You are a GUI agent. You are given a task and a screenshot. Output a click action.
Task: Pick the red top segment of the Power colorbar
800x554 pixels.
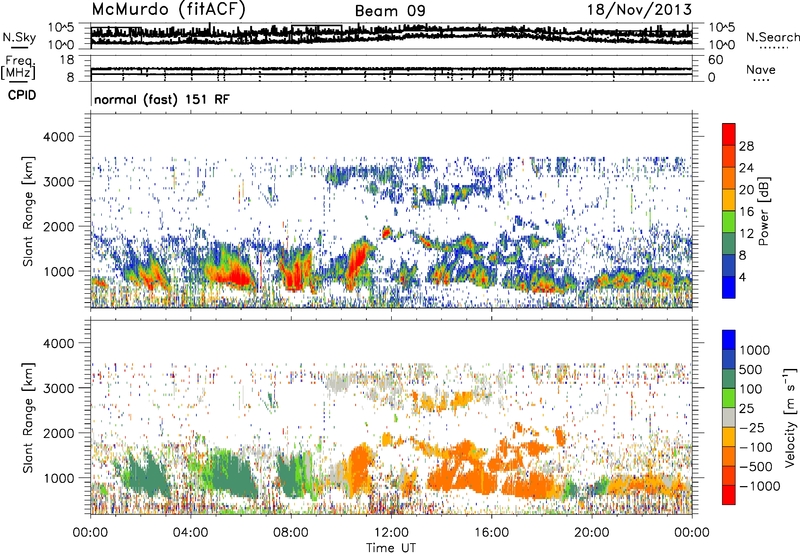click(x=729, y=134)
